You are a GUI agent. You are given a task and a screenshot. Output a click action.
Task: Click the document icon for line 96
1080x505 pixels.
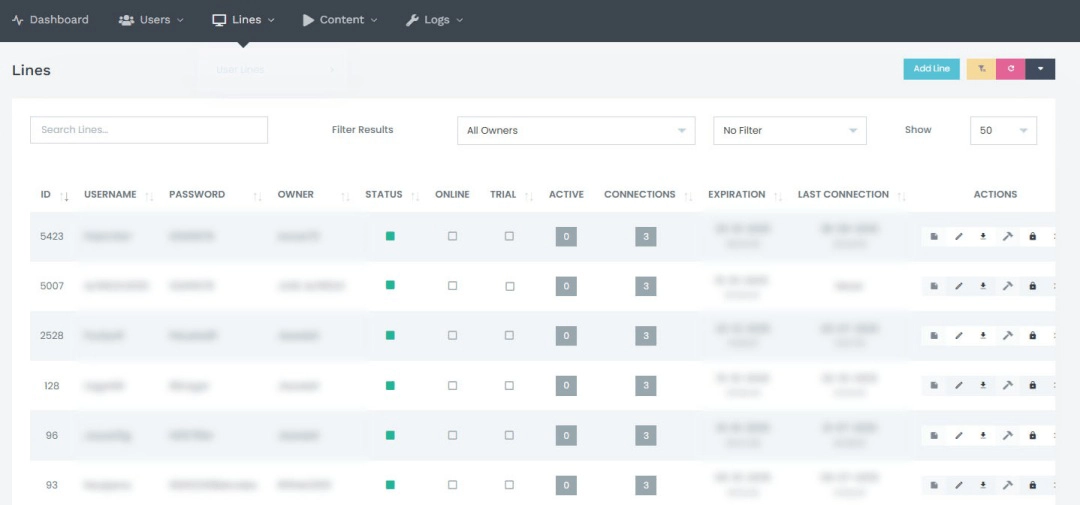pyautogui.click(x=934, y=436)
